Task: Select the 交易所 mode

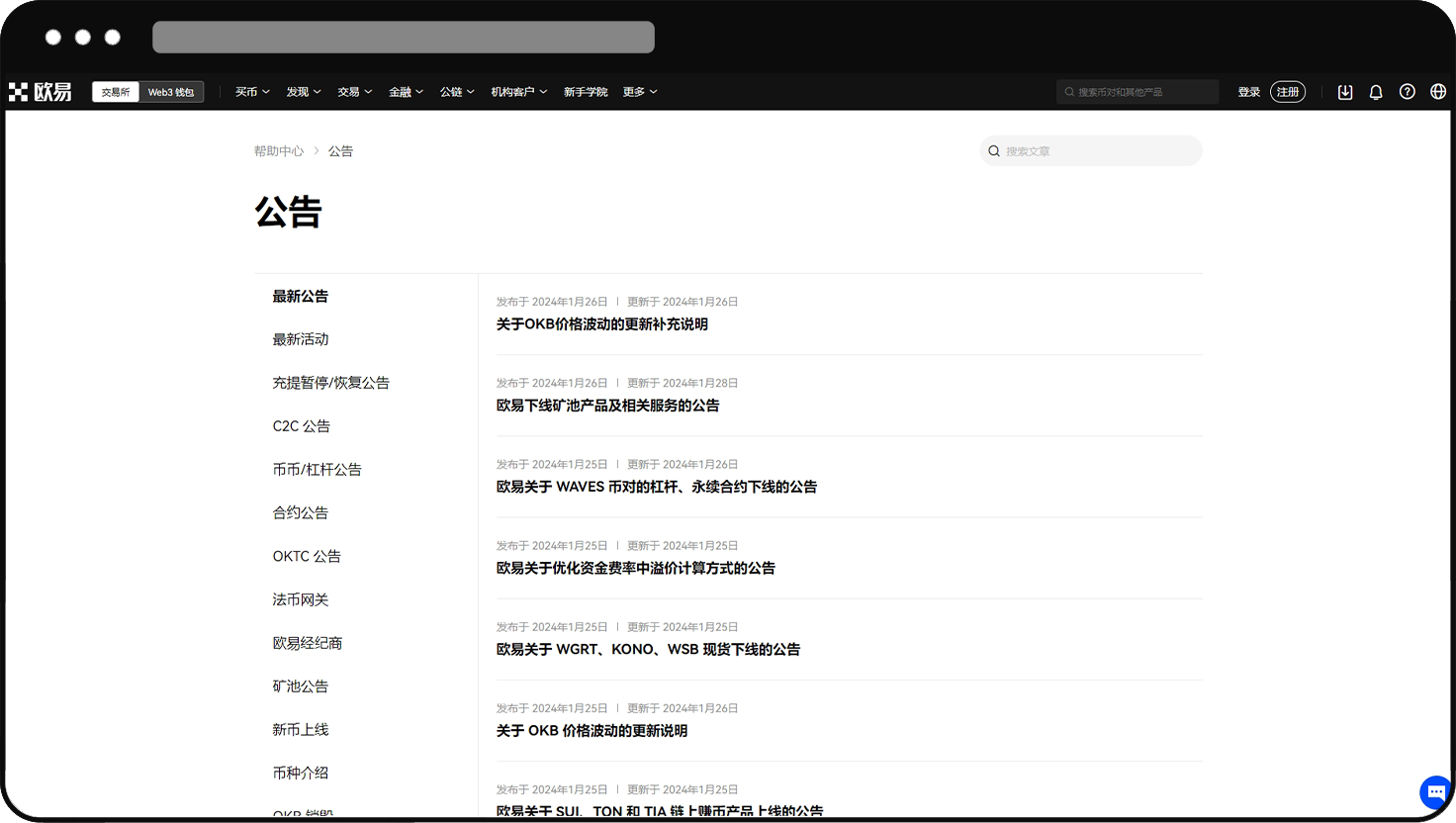Action: [115, 91]
